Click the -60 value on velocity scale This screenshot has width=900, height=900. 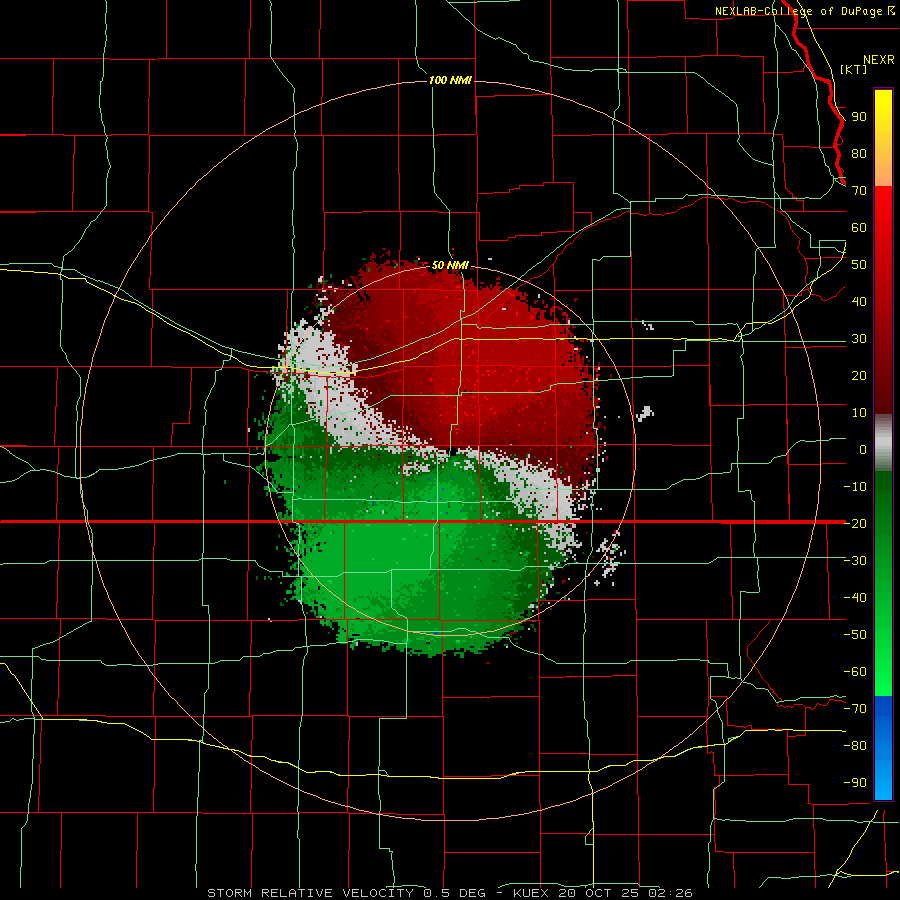[855, 672]
